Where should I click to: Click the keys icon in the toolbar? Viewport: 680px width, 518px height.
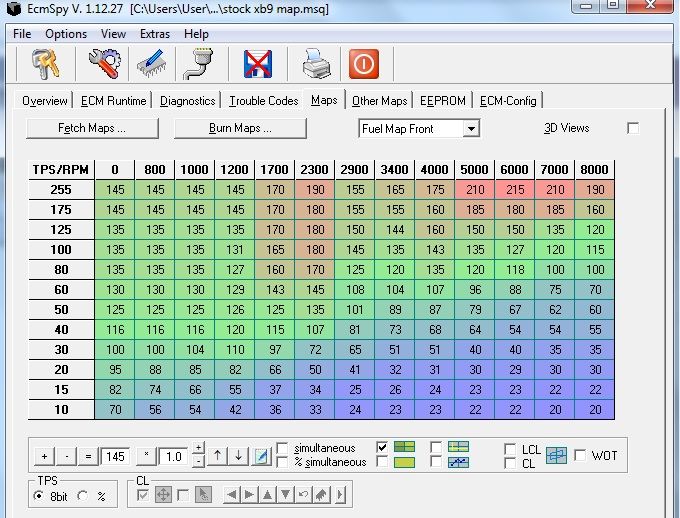46,64
